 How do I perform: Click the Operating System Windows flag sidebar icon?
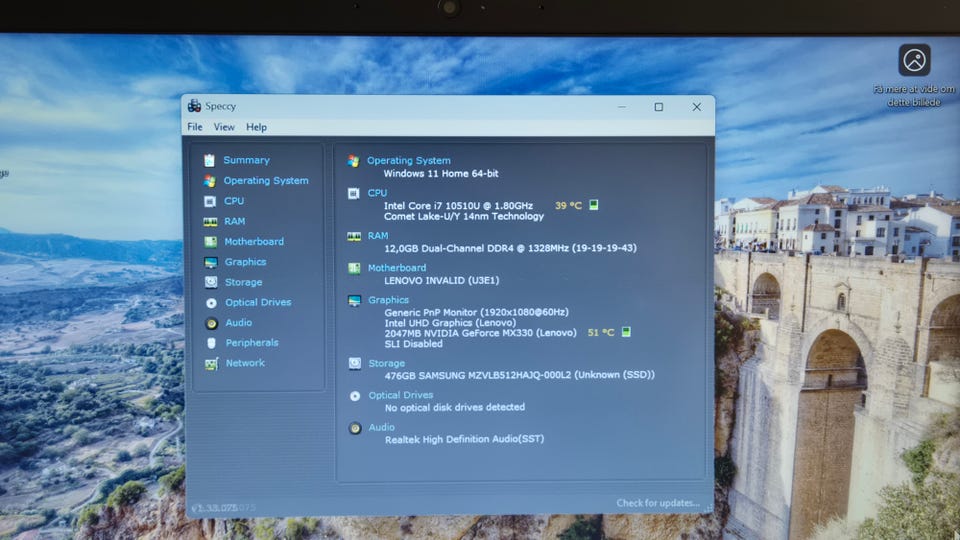(x=210, y=181)
